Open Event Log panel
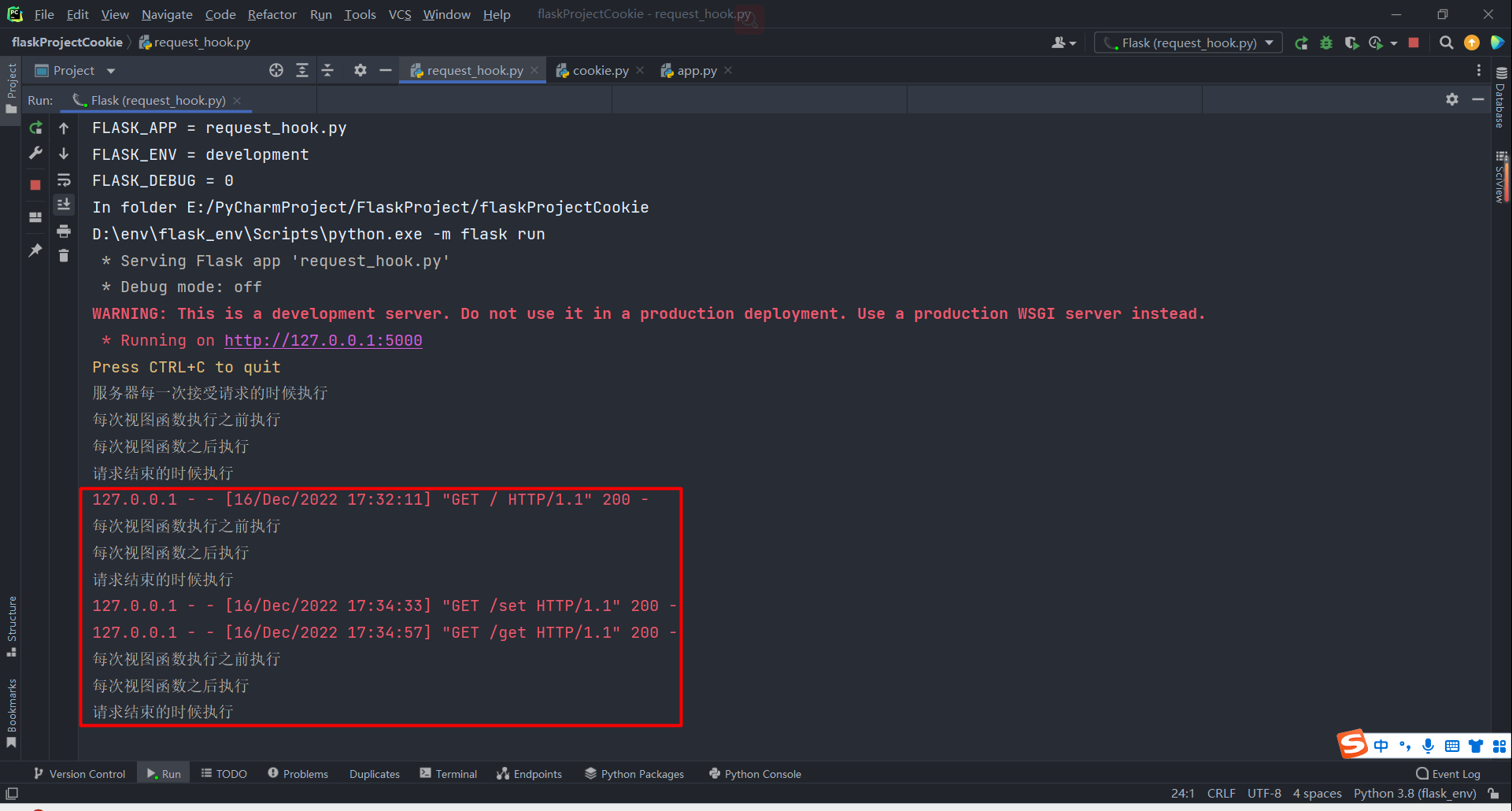This screenshot has width=1512, height=811. point(1448,774)
